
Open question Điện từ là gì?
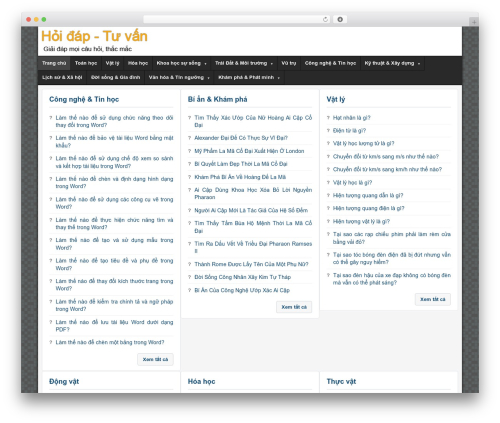pos(349,131)
